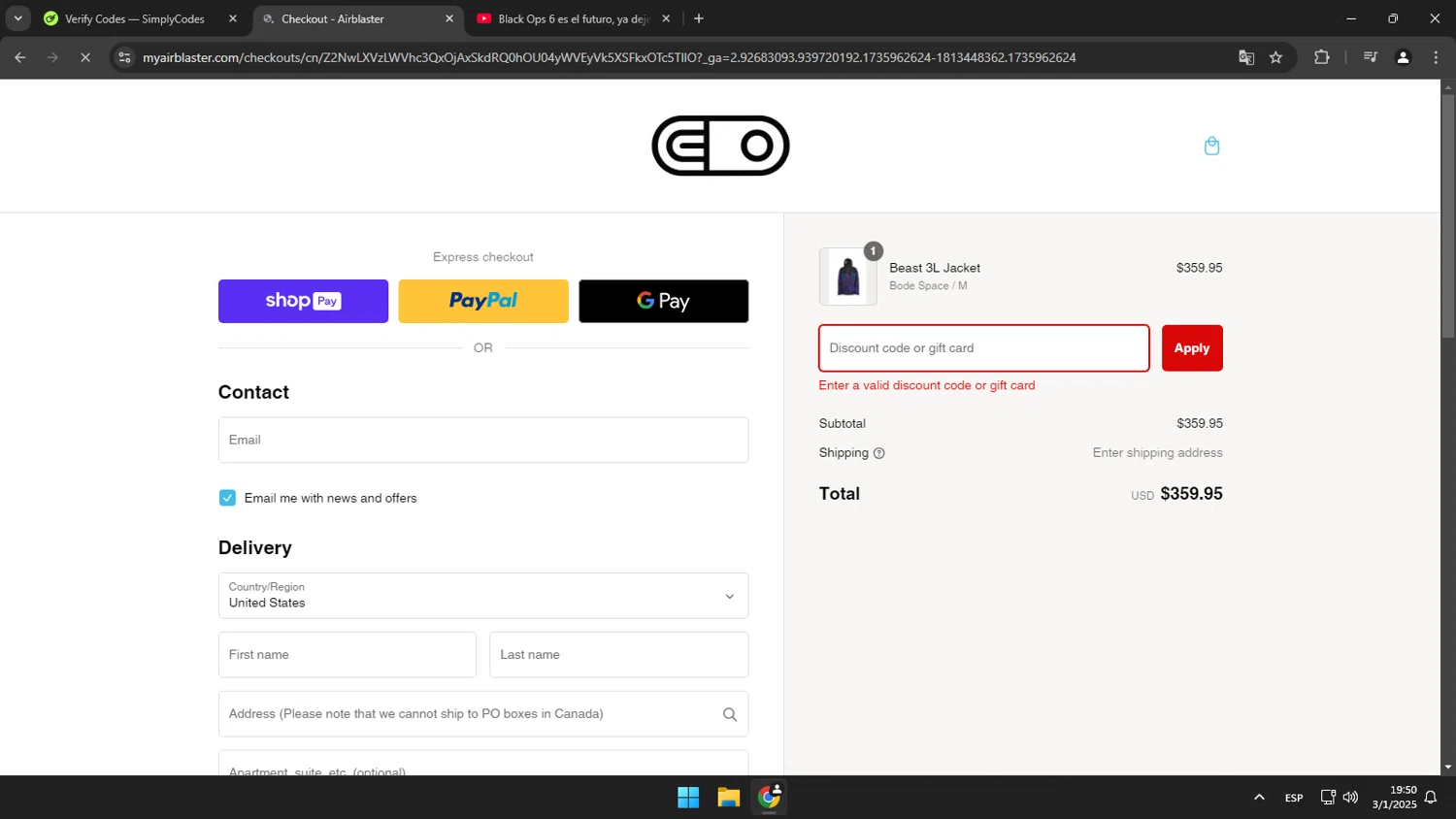Pay with the Shop Pay button
The width and height of the screenshot is (1456, 819).
coord(303,301)
